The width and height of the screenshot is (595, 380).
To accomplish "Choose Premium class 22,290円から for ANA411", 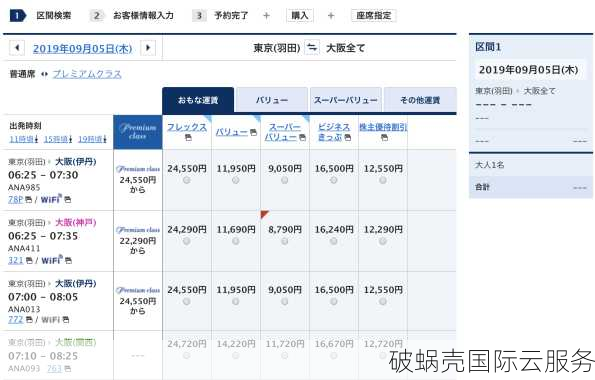I will [138, 241].
